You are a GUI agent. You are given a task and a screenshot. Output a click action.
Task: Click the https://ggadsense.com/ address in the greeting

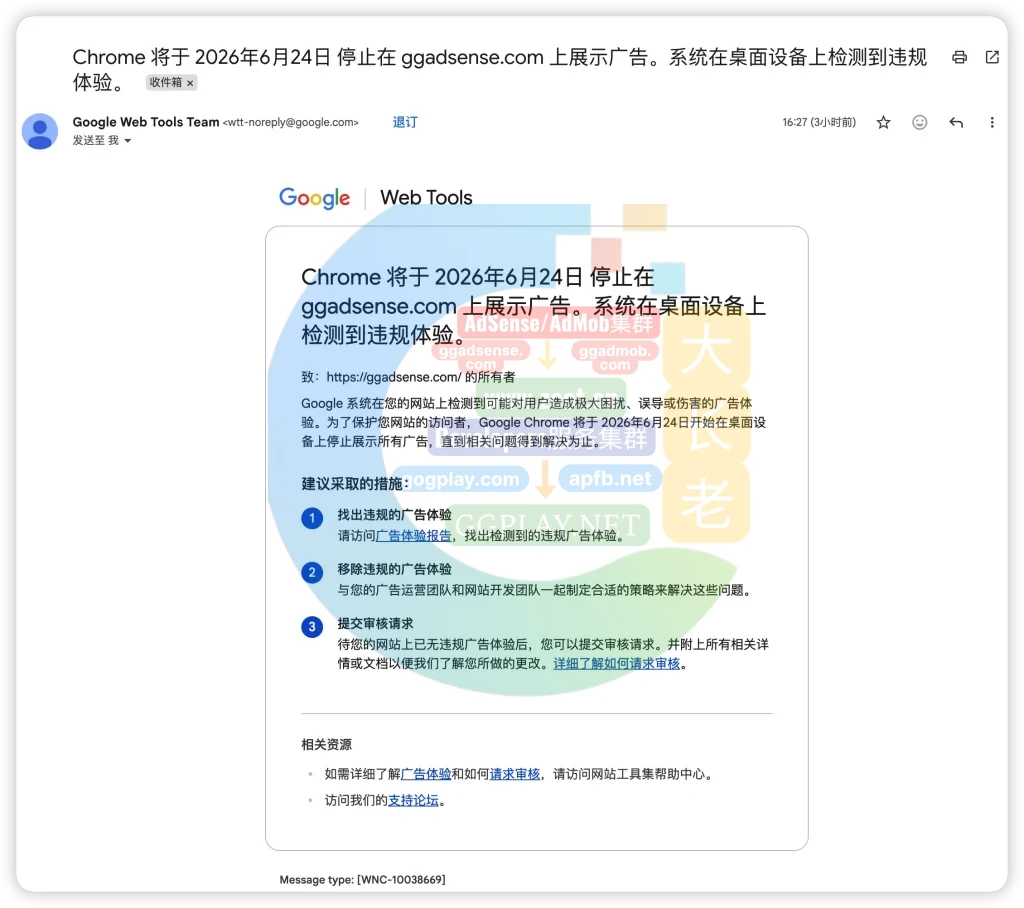(394, 377)
